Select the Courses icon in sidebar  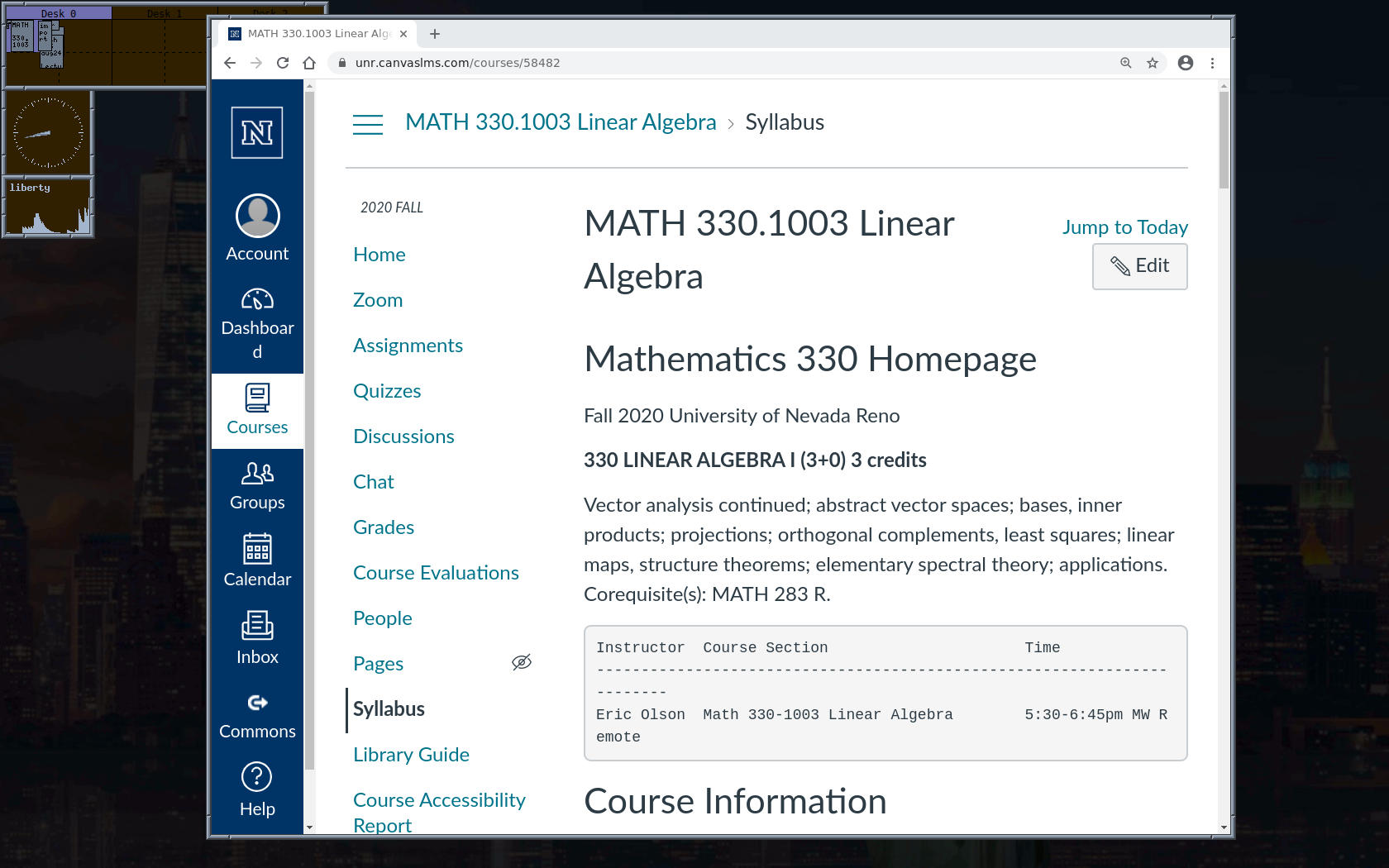point(257,409)
